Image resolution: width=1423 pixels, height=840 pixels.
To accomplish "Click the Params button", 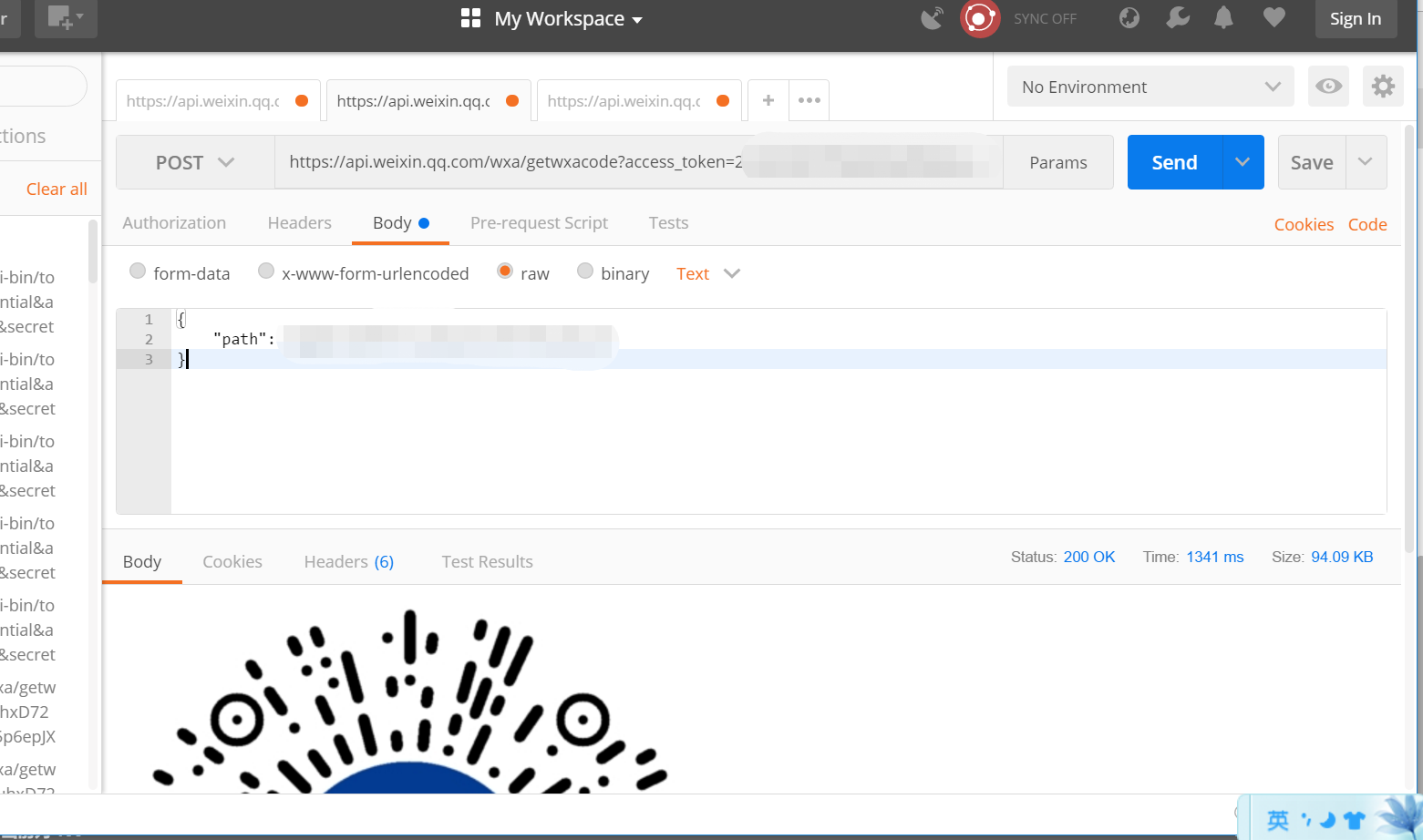I will pyautogui.click(x=1058, y=162).
